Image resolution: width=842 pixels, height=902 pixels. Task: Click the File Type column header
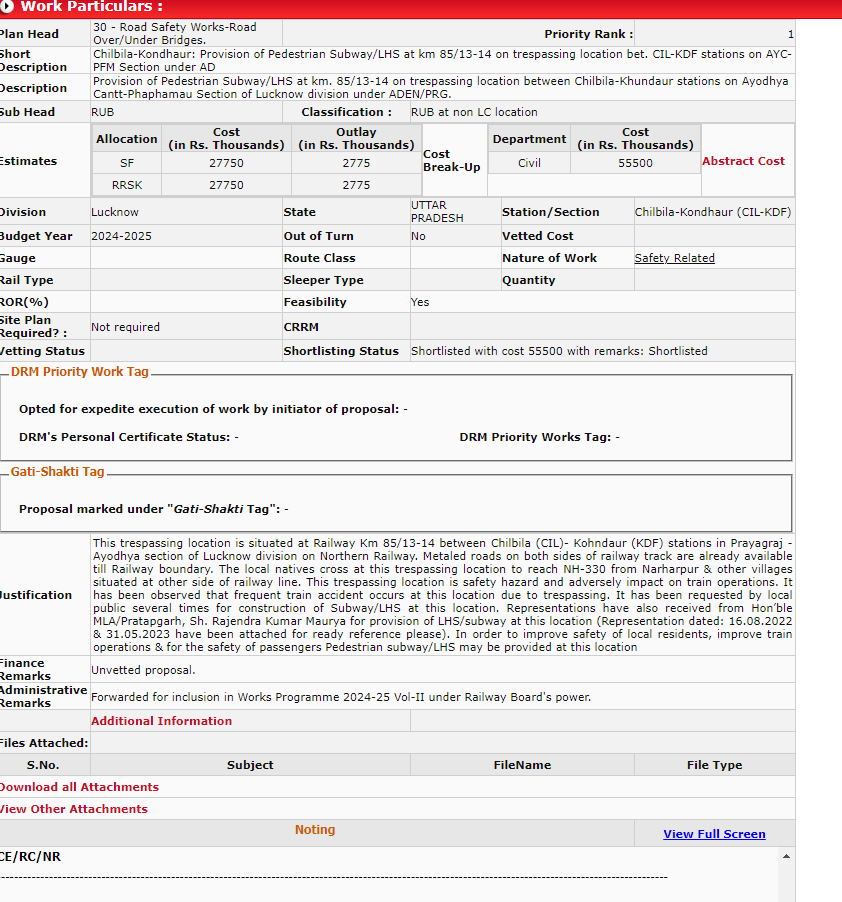click(x=714, y=765)
